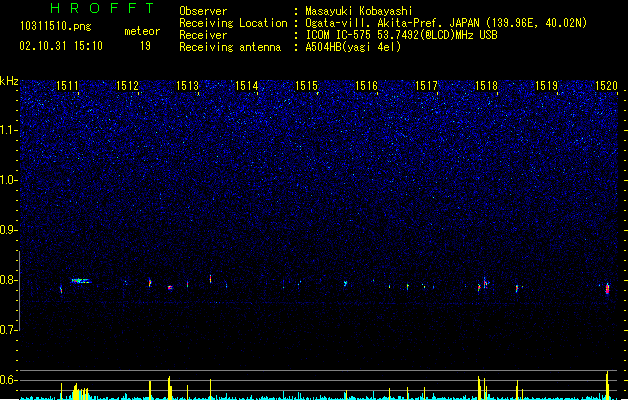The height and width of the screenshot is (400, 629).
Task: Click the 'Receiving Location' label
Action: (233, 23)
